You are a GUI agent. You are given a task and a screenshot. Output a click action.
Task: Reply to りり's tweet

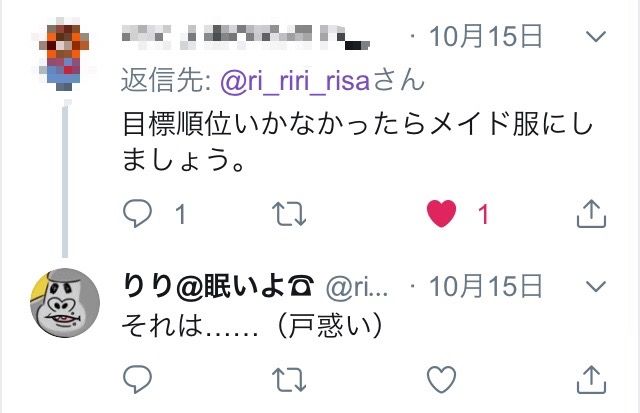pyautogui.click(x=136, y=379)
